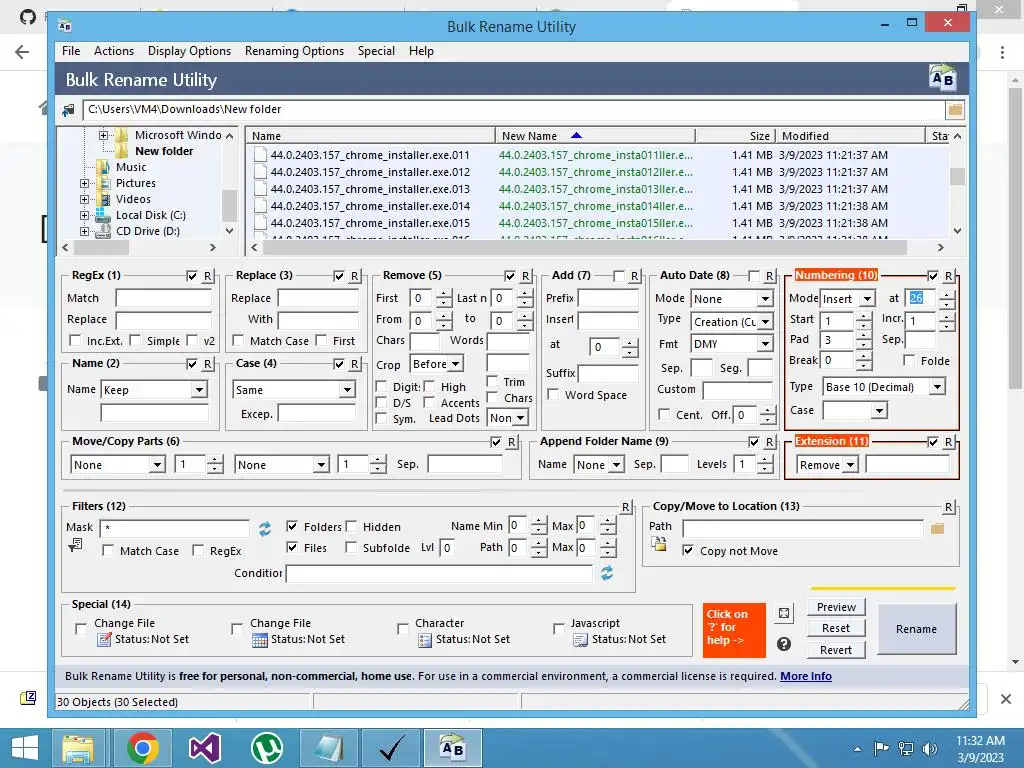Open the Base 10 (Decimal) Type dropdown

click(937, 387)
